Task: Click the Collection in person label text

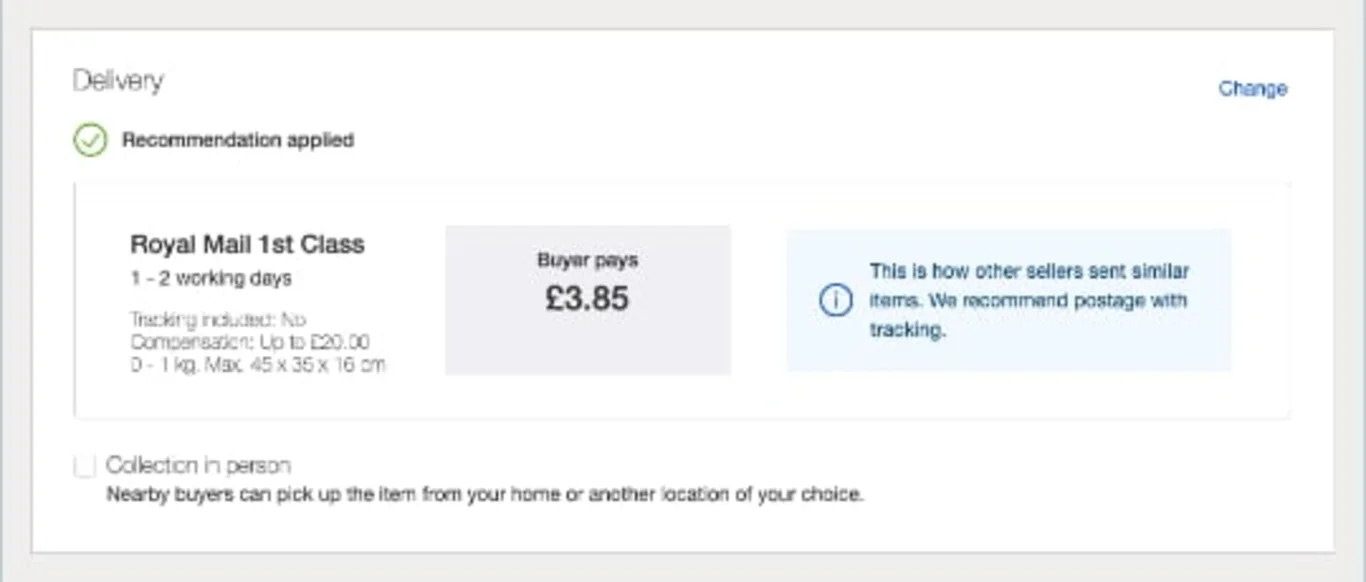Action: click(x=198, y=466)
